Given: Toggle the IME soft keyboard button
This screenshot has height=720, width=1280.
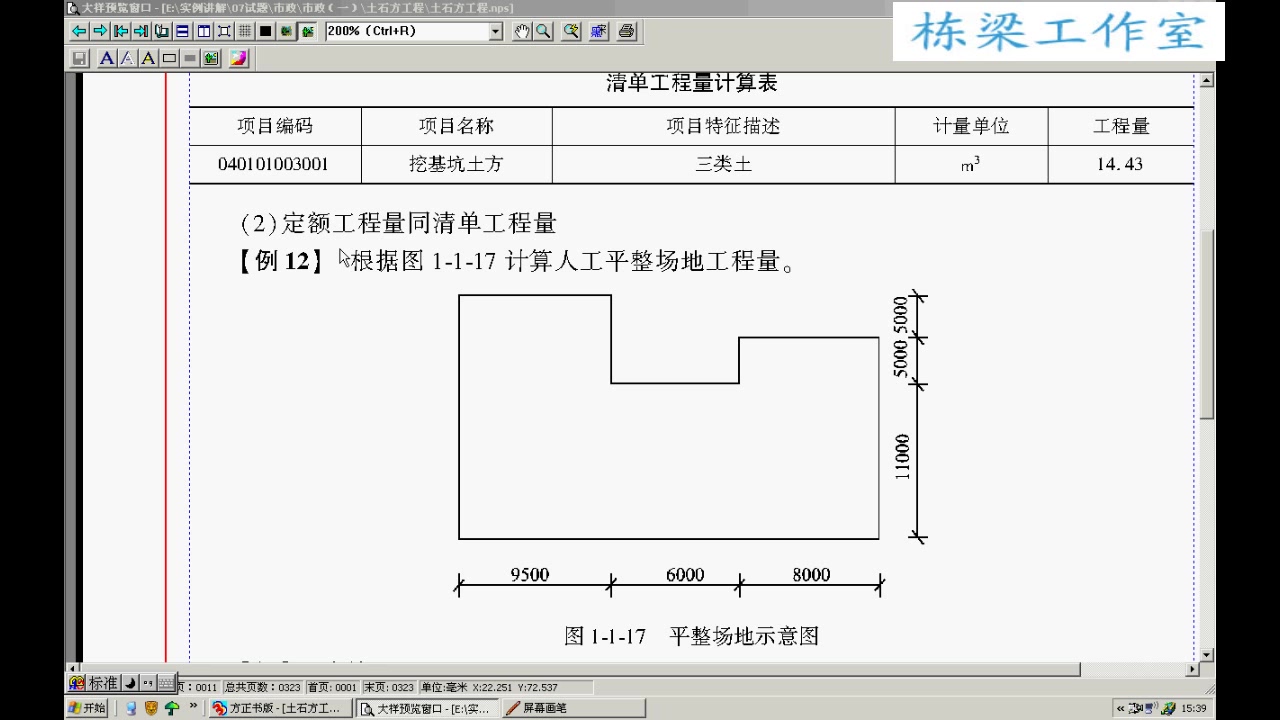Looking at the screenshot, I should pyautogui.click(x=166, y=683).
